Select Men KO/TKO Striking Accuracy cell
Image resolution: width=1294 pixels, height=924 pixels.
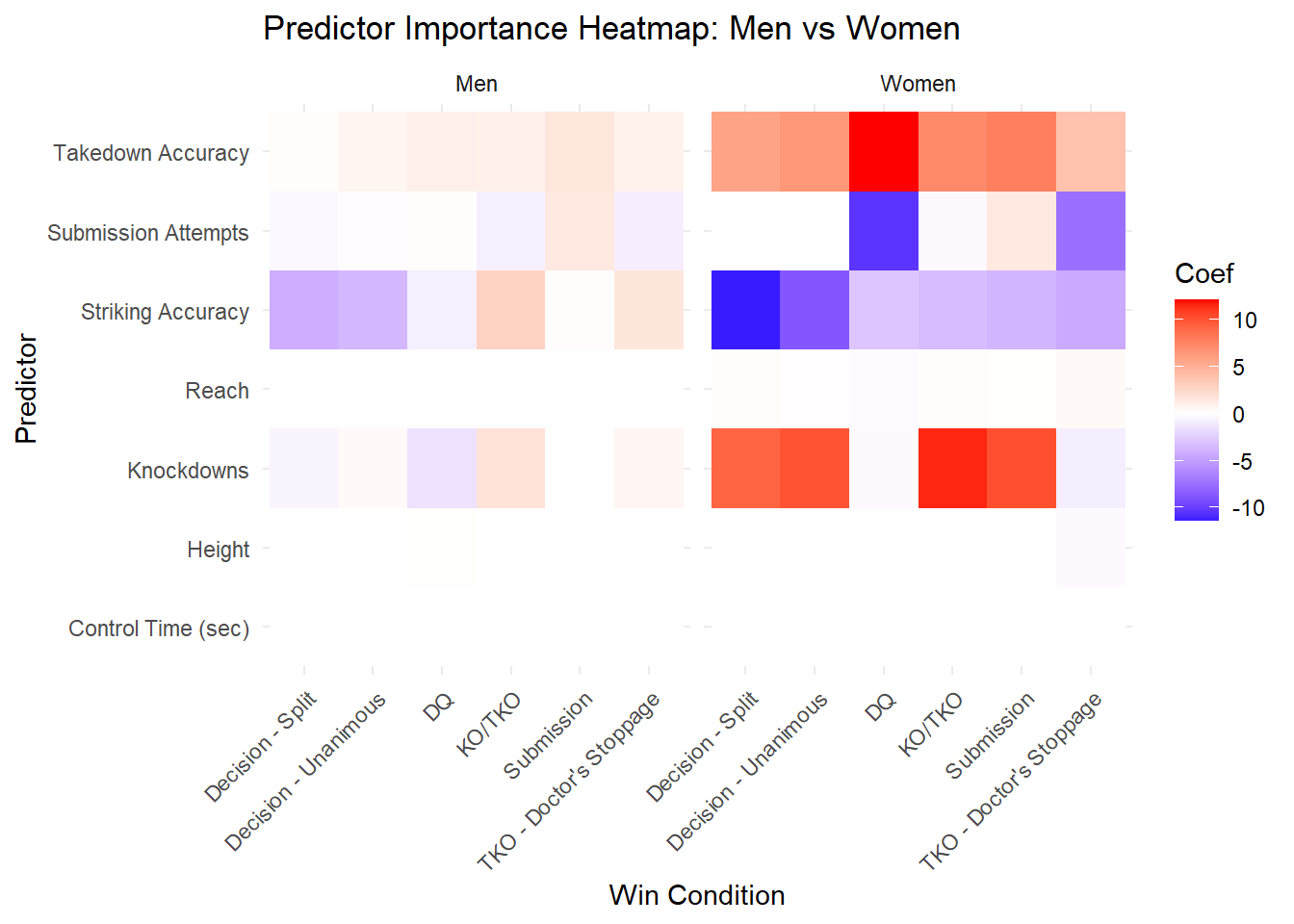(510, 310)
